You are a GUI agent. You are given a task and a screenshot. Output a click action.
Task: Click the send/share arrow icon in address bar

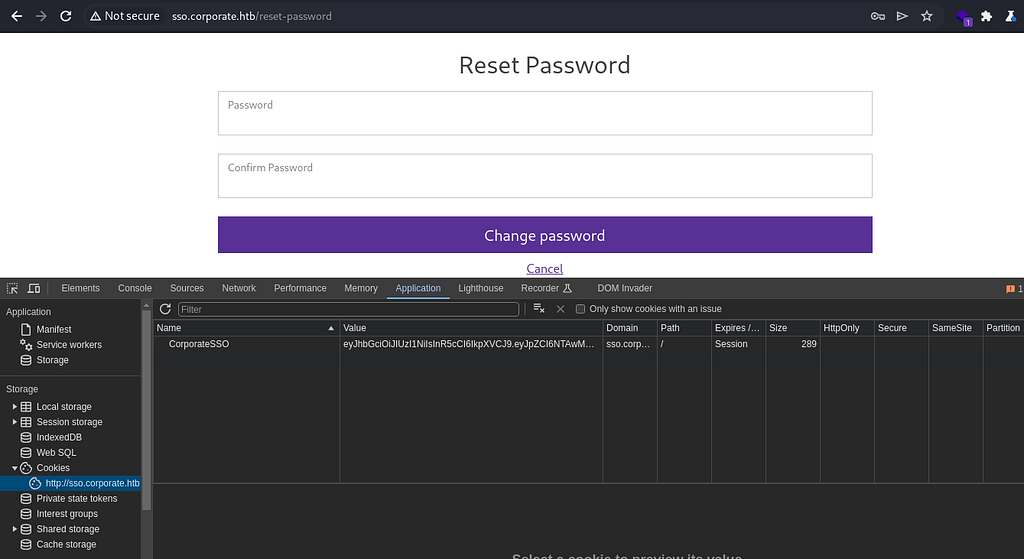[902, 16]
